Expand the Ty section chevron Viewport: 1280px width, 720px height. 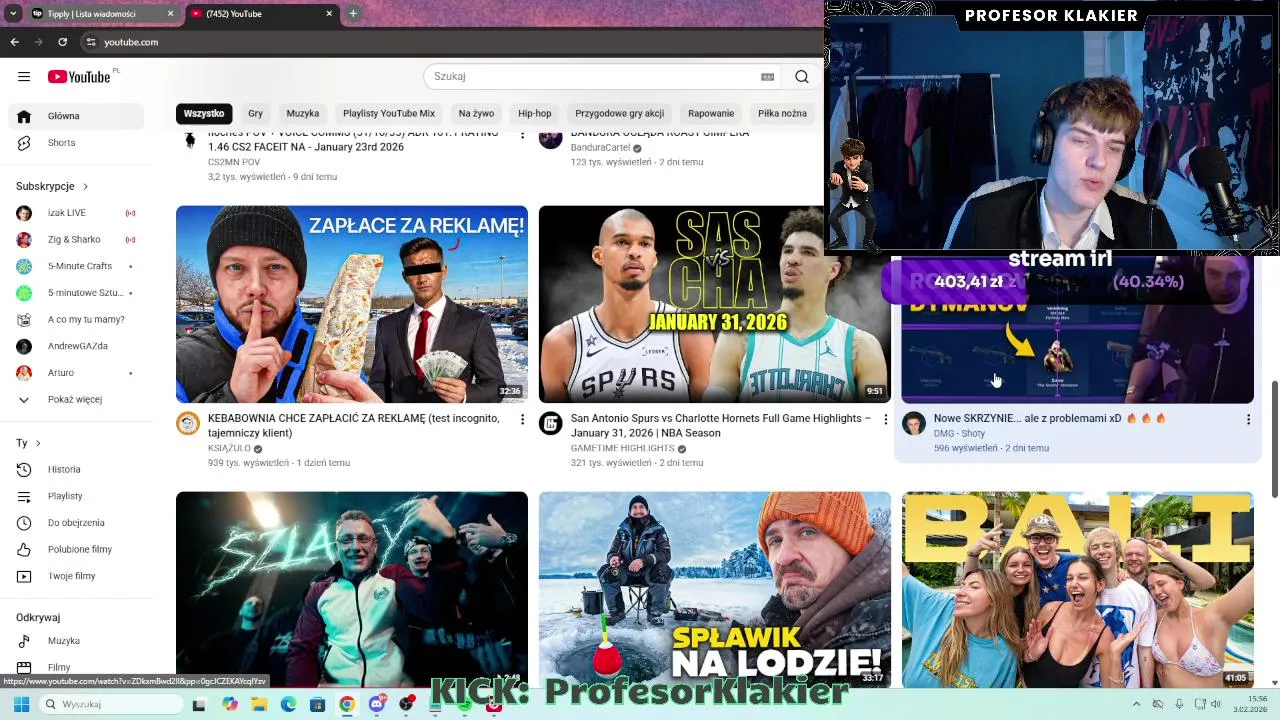point(38,443)
